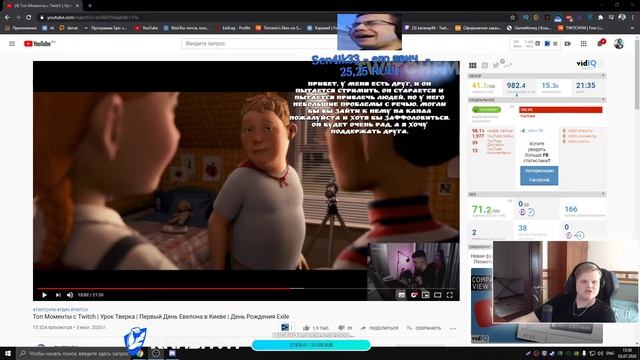Screen dimensions: 640x360
Task: Switch ENG input language in tray
Action: tap(610, 353)
